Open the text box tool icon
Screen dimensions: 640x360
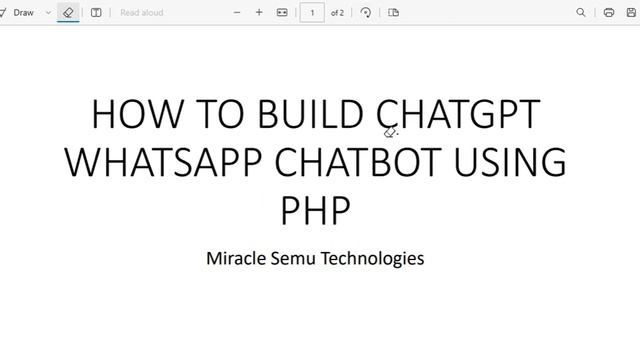click(96, 13)
